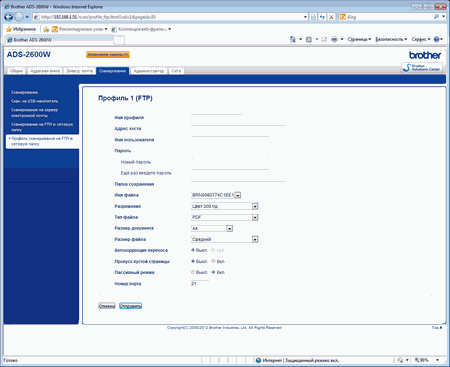Click the orange password setup button
The image size is (450, 367).
[x=108, y=55]
